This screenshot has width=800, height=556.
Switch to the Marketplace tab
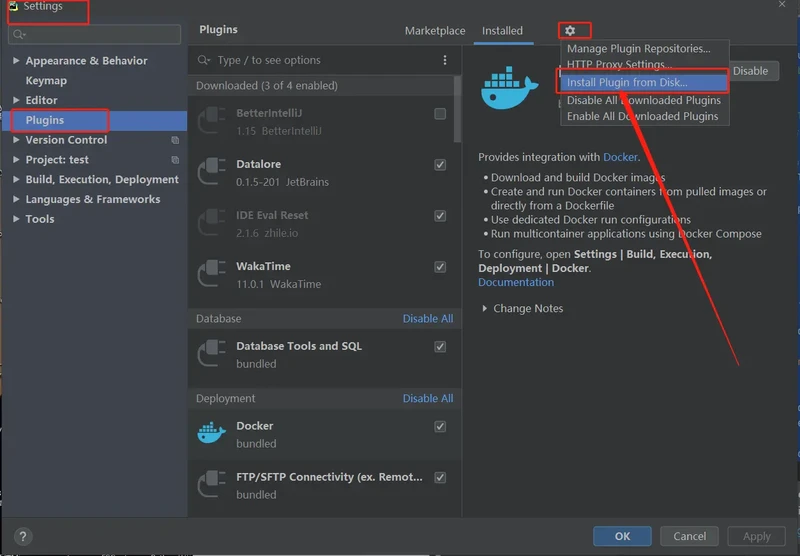click(x=435, y=31)
